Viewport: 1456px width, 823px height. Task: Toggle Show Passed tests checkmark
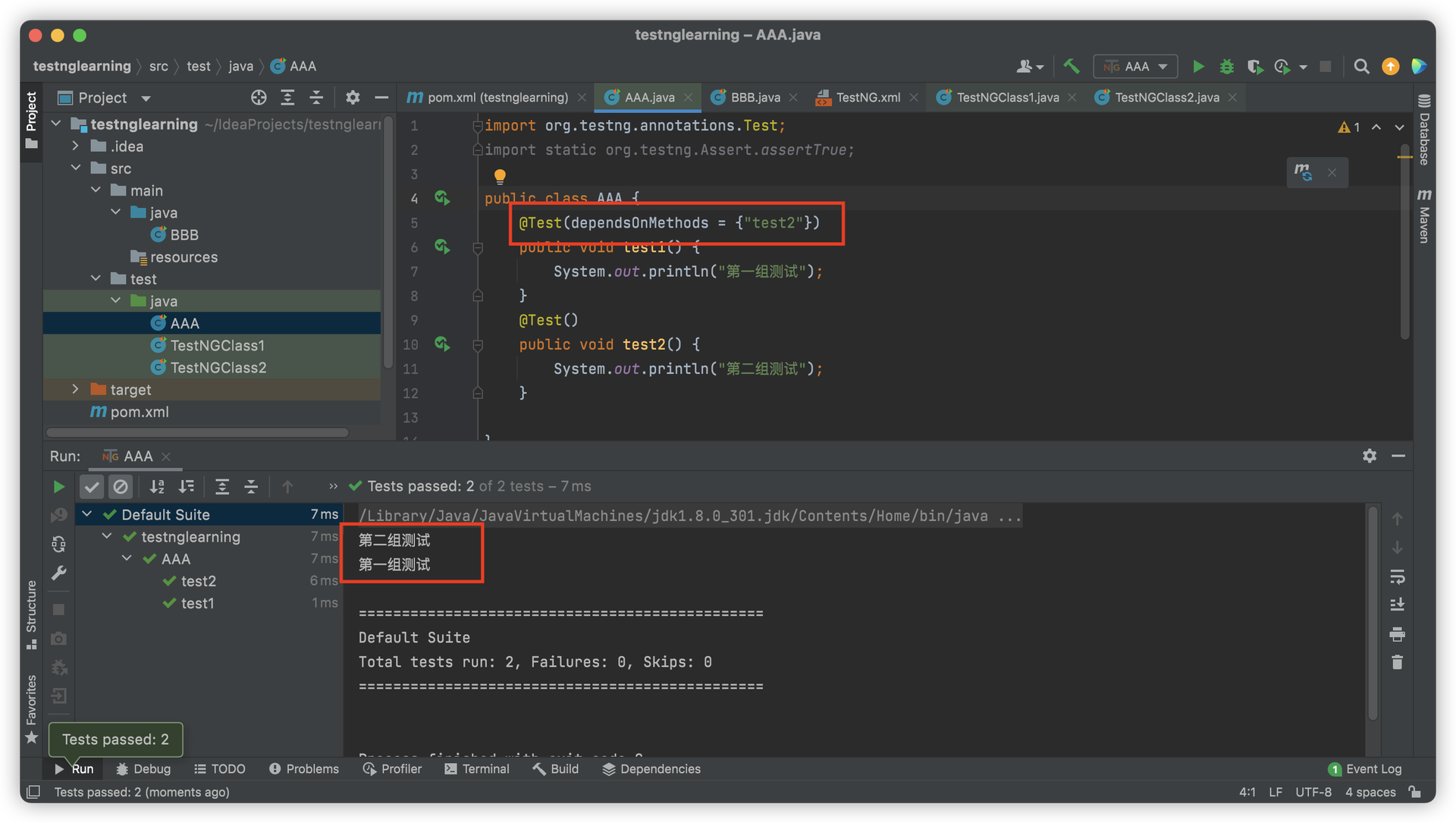point(92,487)
